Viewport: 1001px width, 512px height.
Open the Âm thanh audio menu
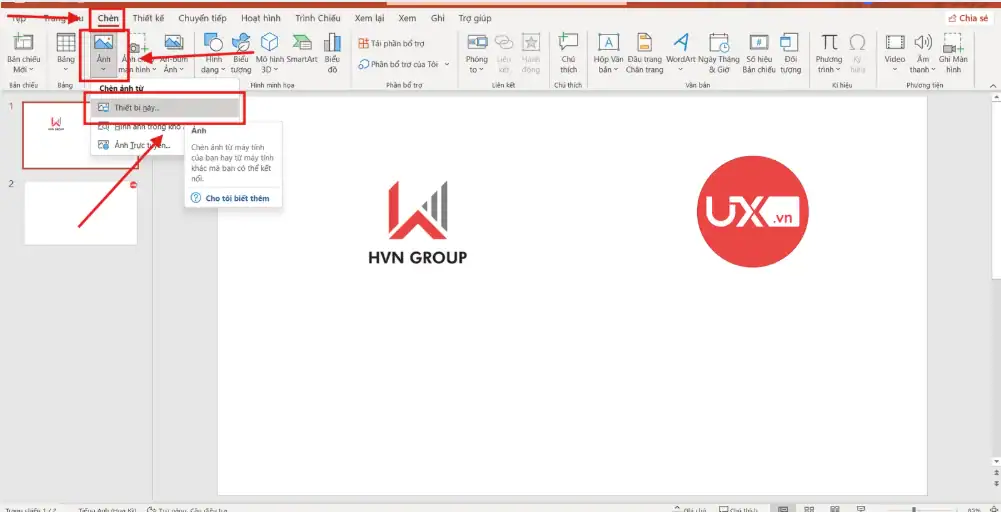(922, 53)
